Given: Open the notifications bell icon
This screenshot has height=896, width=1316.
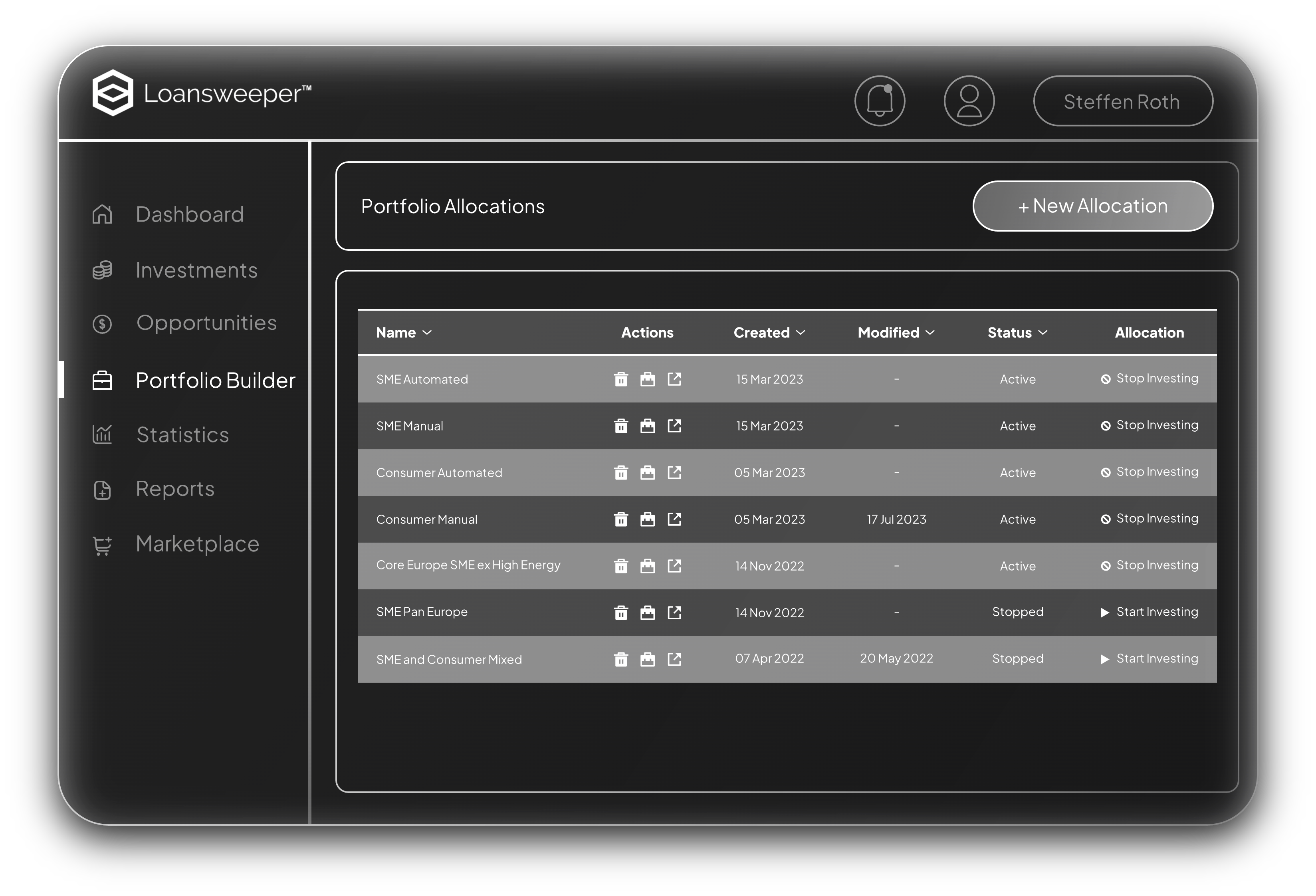Looking at the screenshot, I should pyautogui.click(x=880, y=101).
